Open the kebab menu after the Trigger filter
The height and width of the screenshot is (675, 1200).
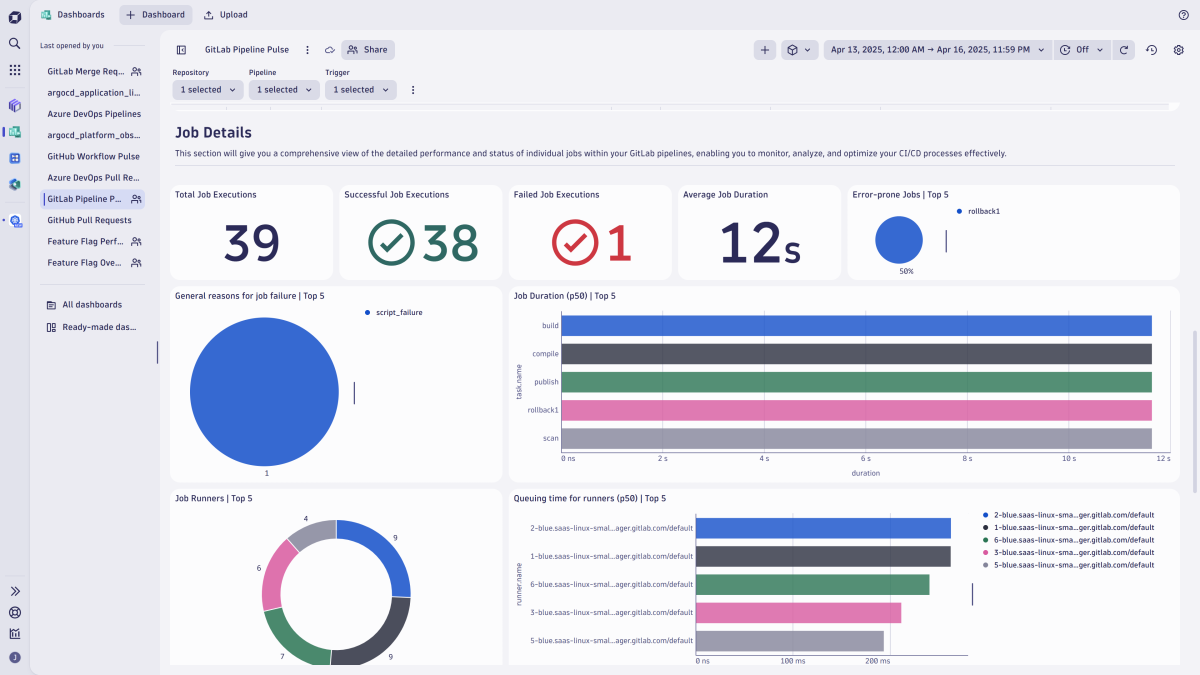point(413,89)
